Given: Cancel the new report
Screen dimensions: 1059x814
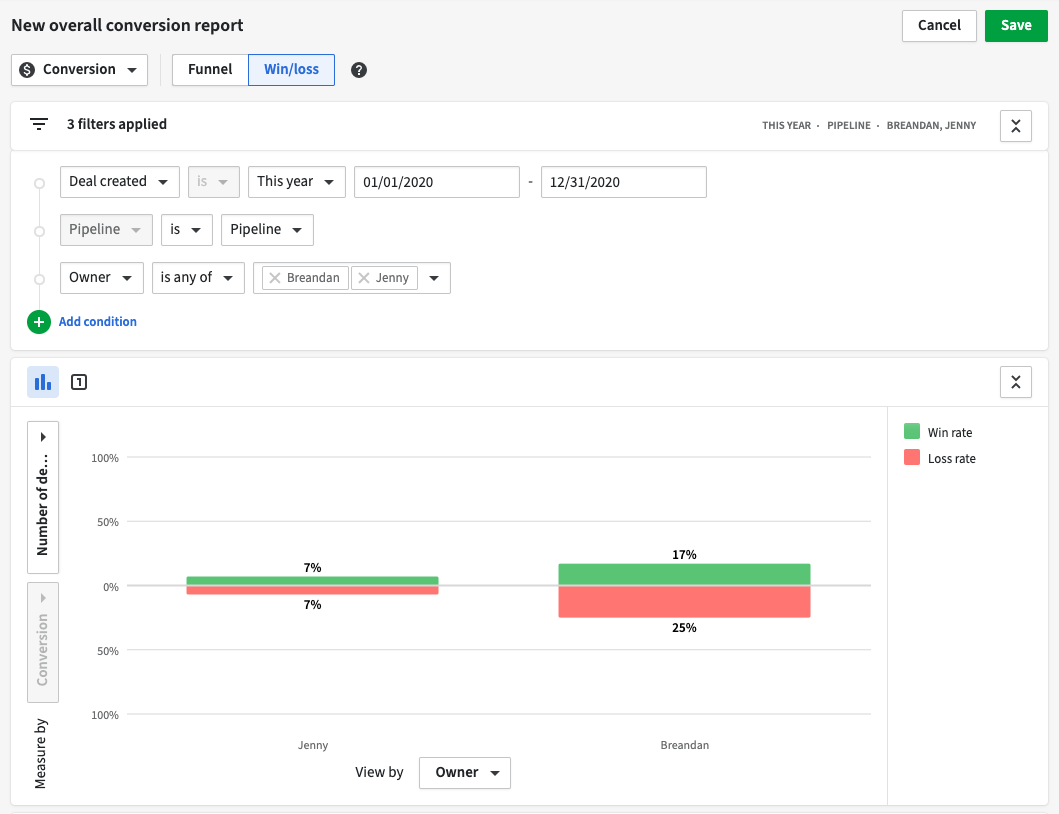Looking at the screenshot, I should [939, 26].
